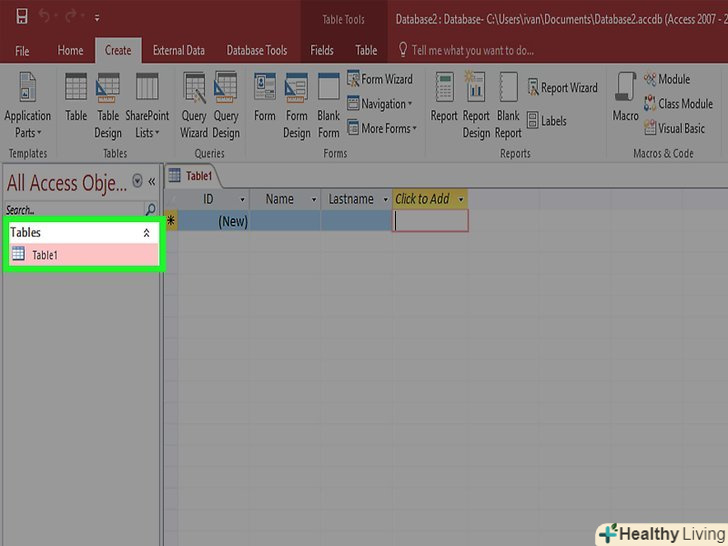728x546 pixels.
Task: Launch the Report Wizard
Action: click(x=562, y=87)
